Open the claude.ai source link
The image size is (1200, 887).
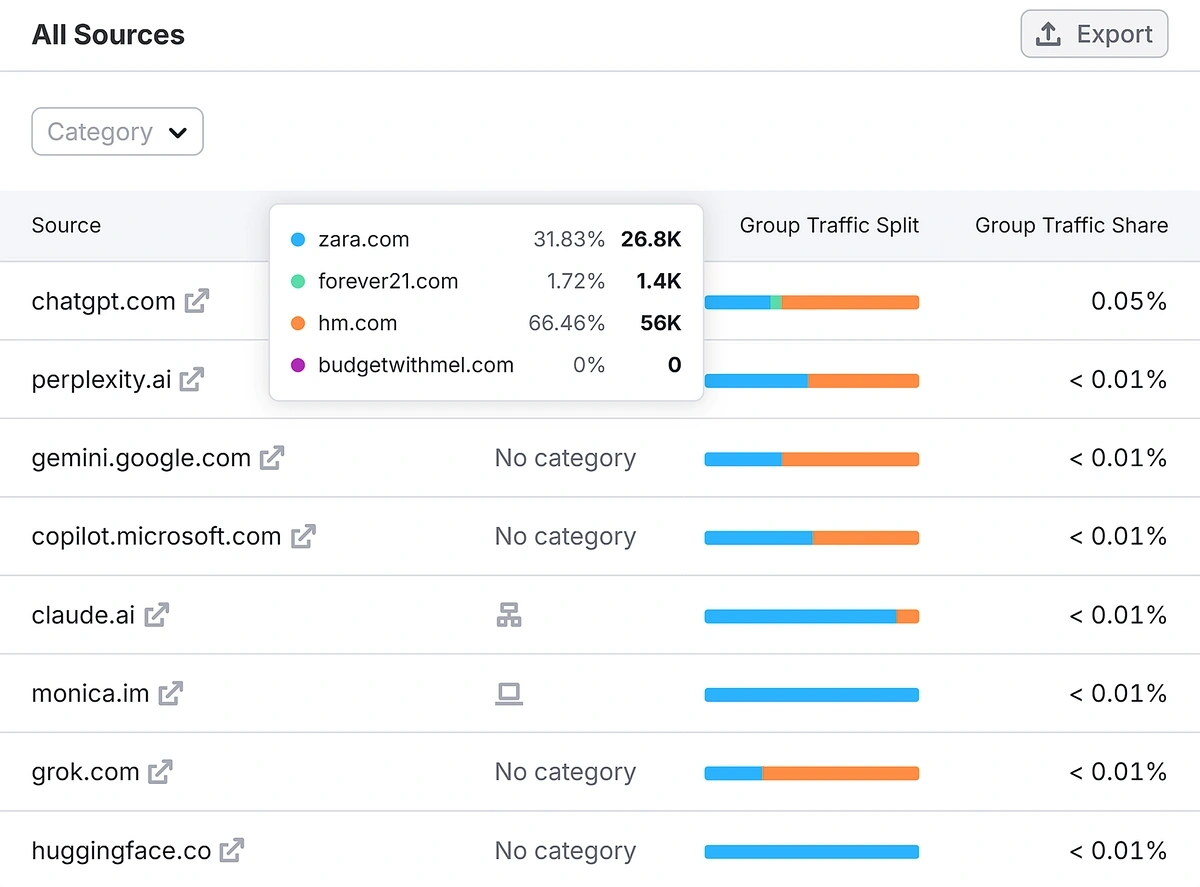click(83, 615)
